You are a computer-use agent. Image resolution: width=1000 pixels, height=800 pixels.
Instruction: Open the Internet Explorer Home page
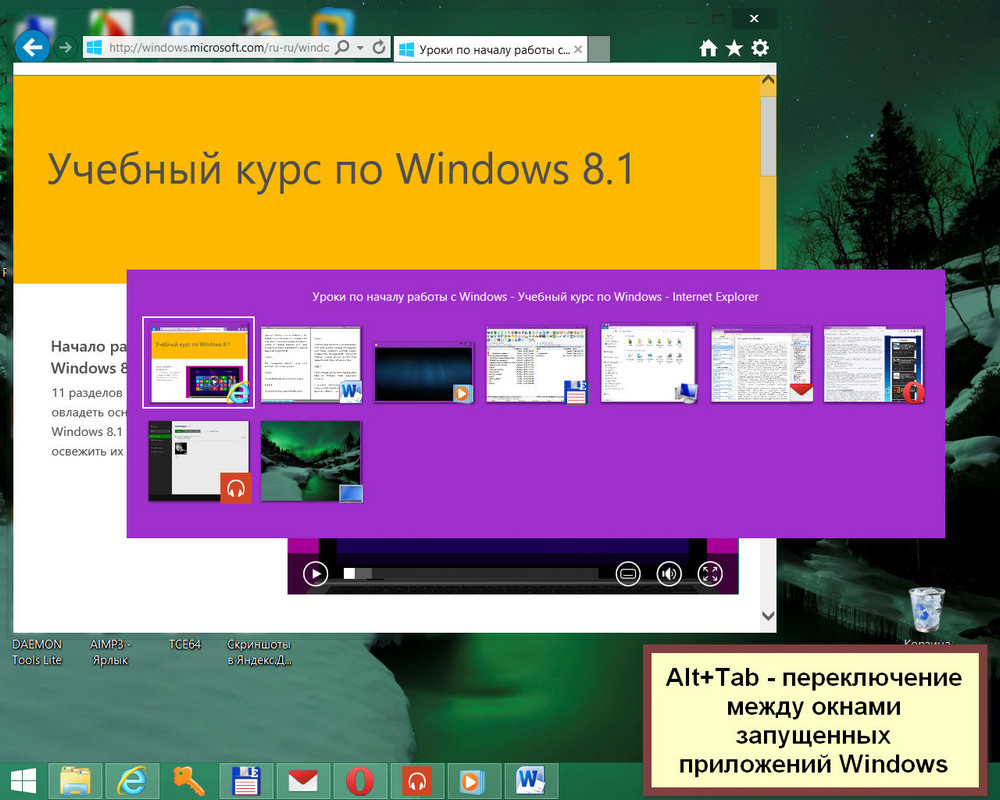708,48
